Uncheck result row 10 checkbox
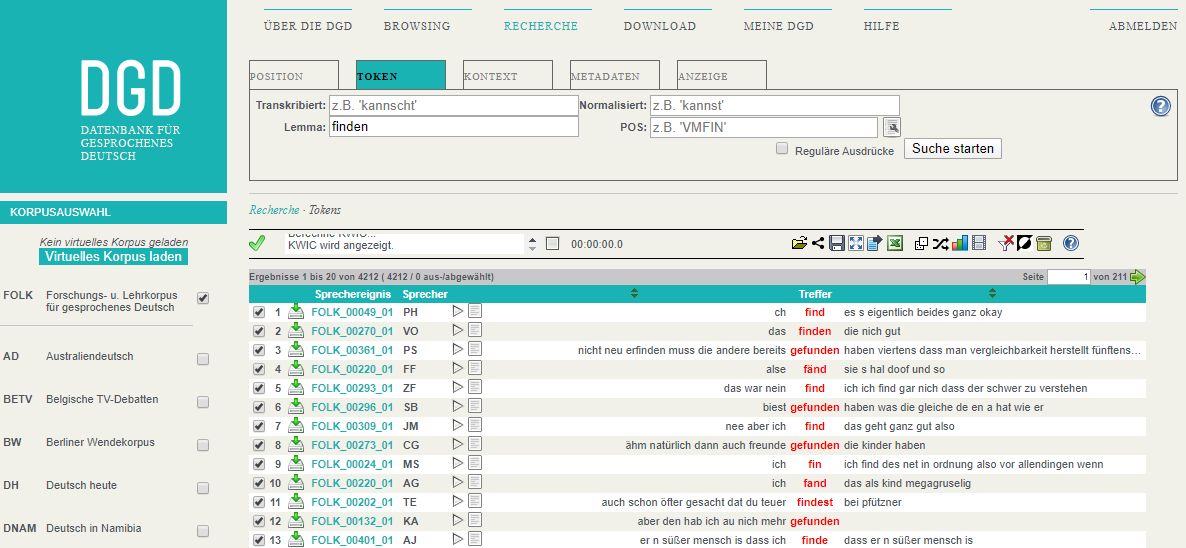This screenshot has height=548, width=1186. 259,482
